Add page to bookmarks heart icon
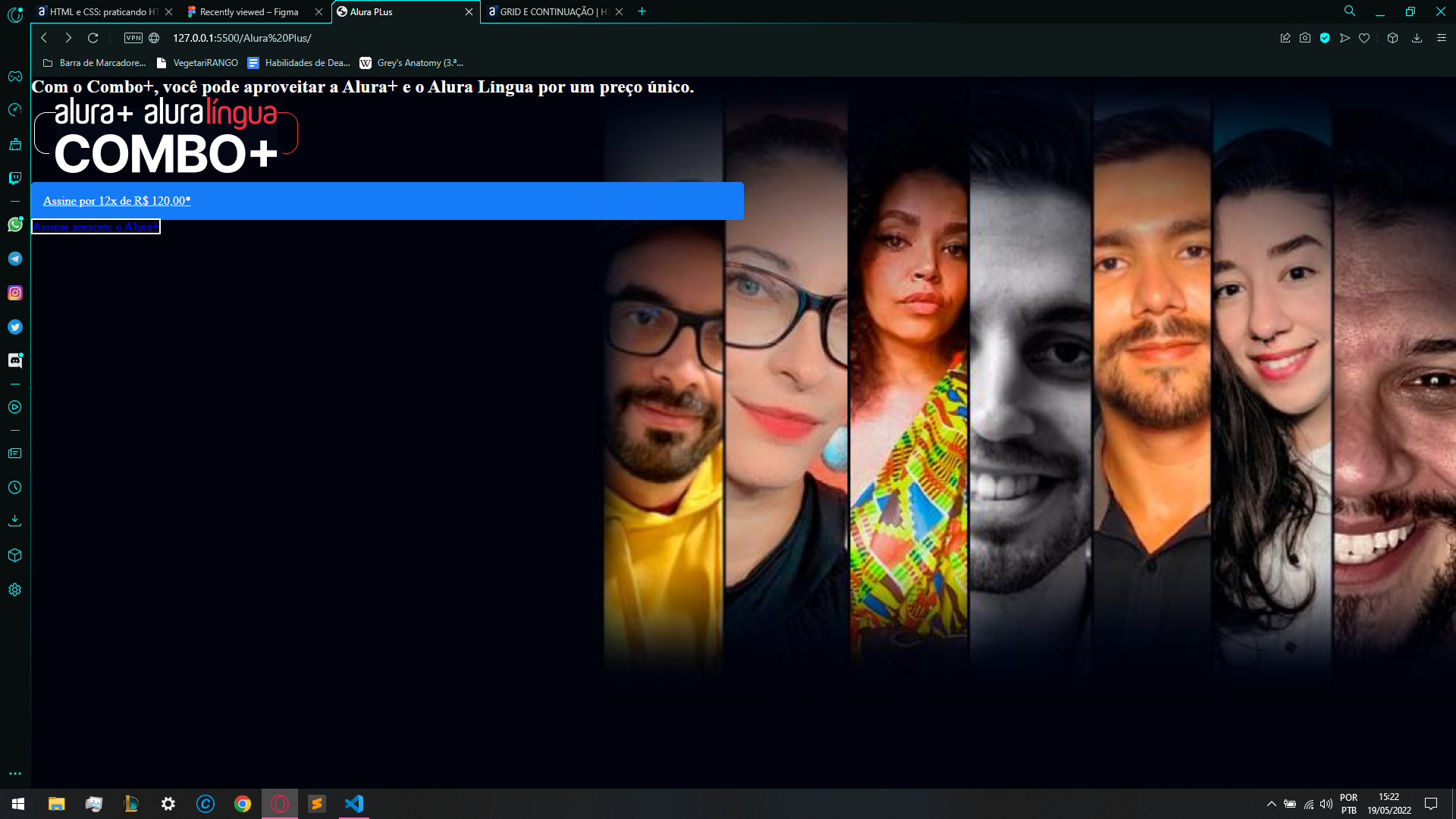 pyautogui.click(x=1364, y=38)
